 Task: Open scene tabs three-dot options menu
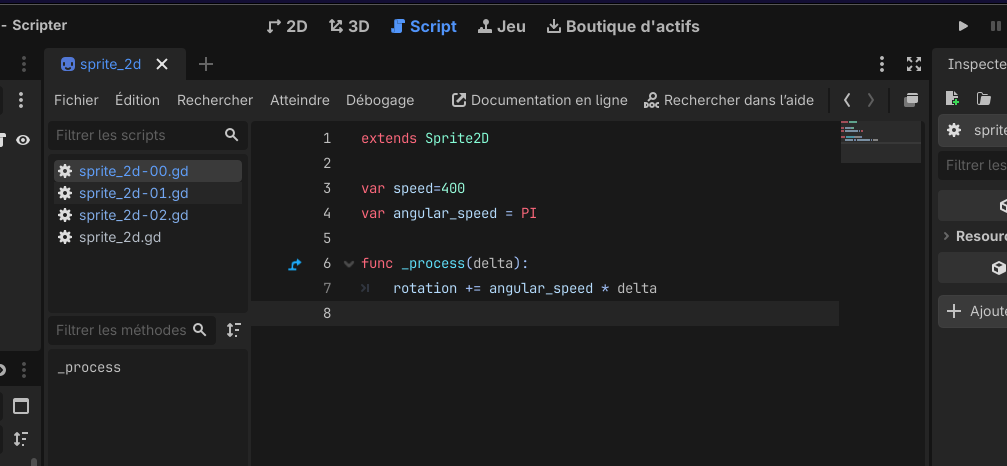tap(882, 64)
